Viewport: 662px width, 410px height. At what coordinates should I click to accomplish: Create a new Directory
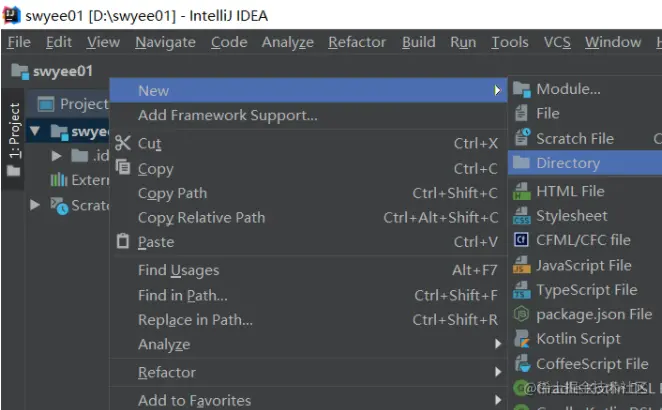click(585, 163)
